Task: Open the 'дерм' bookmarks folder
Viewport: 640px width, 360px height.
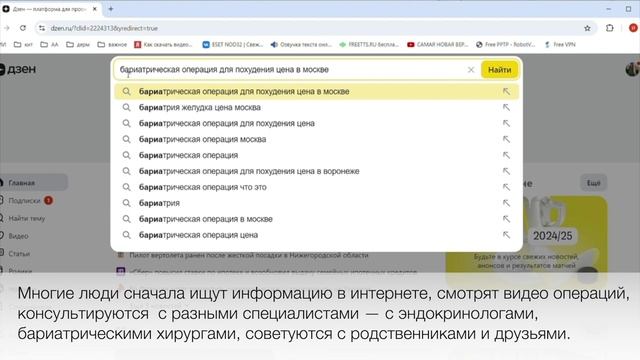Action: 78,44
